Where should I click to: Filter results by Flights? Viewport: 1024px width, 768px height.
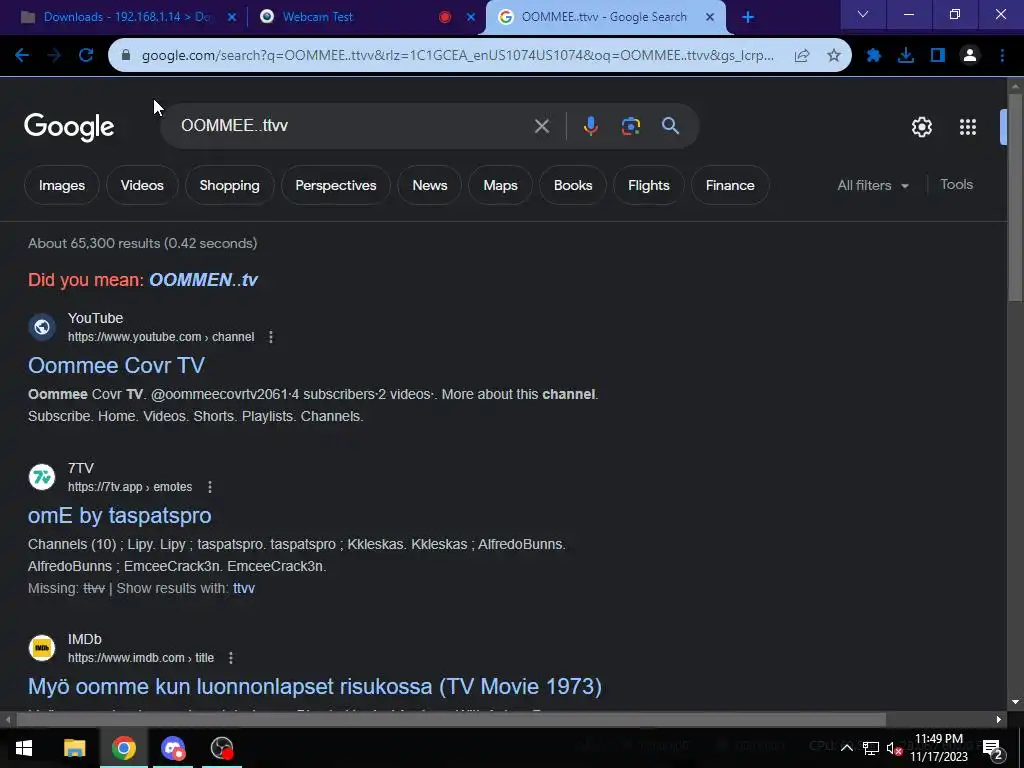pos(648,185)
